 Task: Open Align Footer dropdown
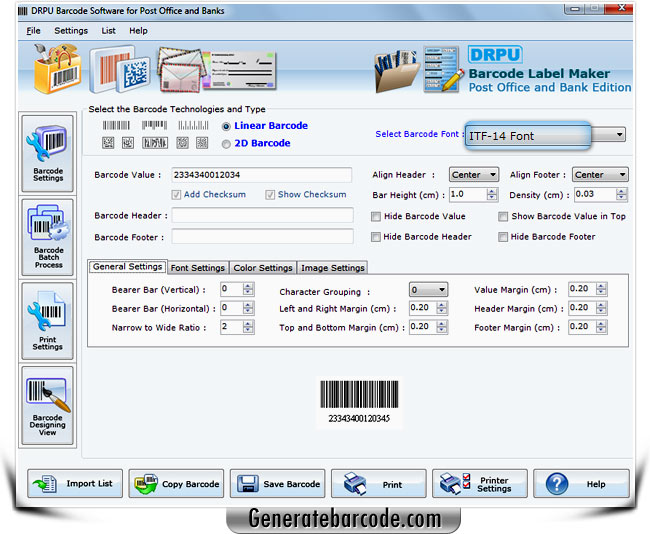point(600,175)
